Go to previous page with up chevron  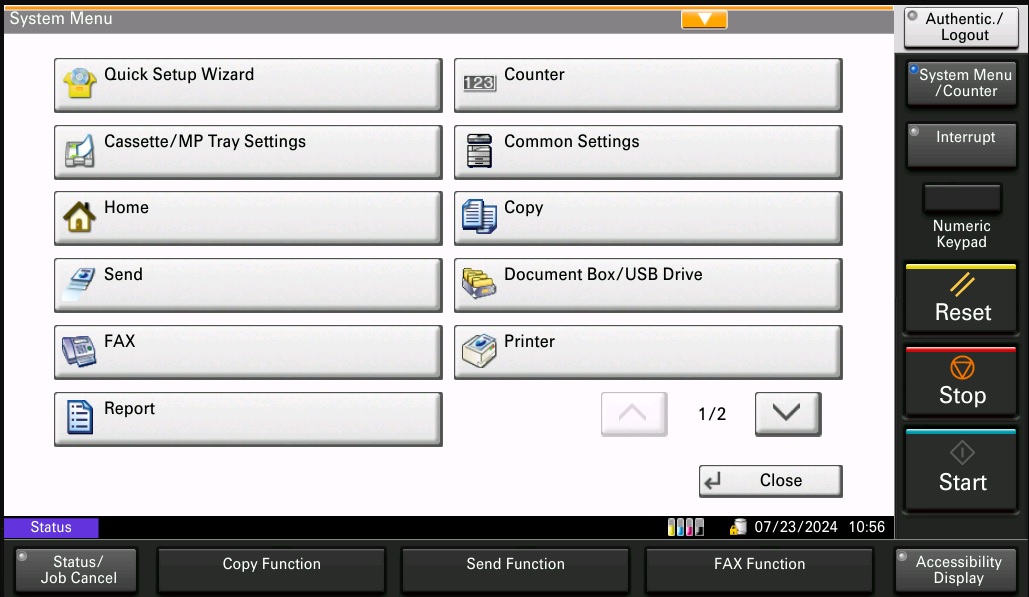click(x=634, y=413)
